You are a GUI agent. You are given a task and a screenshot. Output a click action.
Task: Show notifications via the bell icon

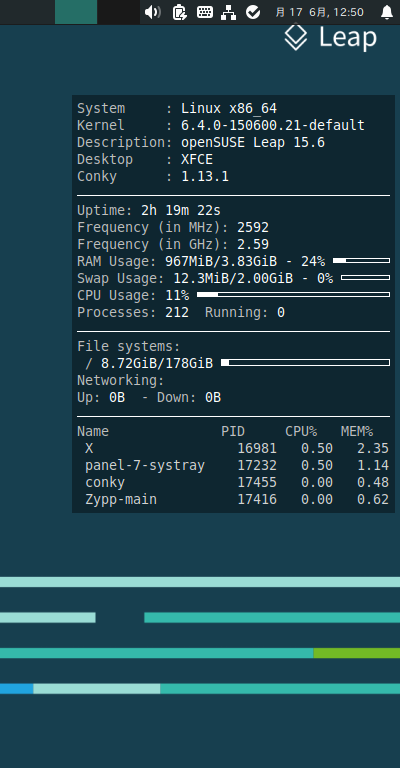tap(387, 12)
